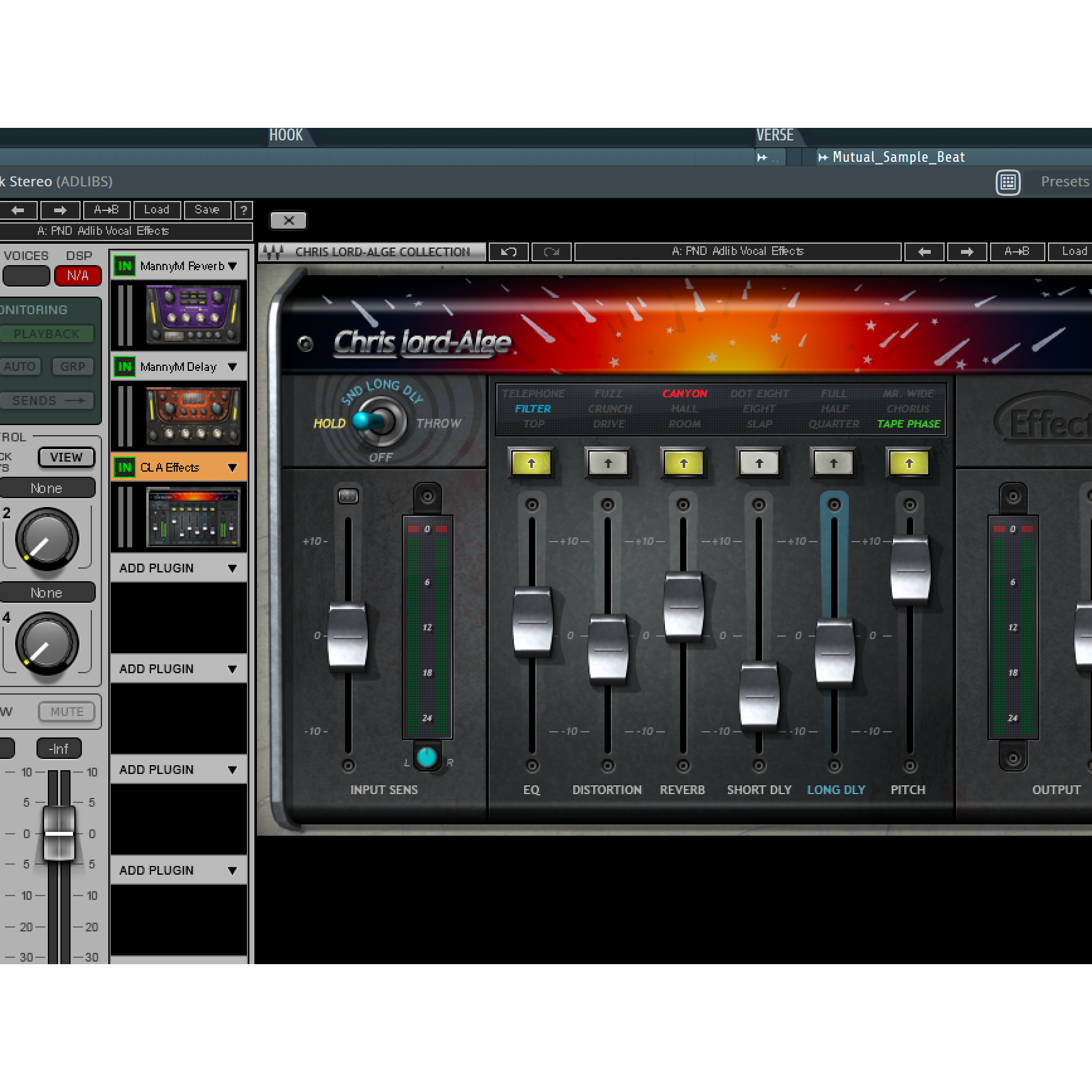The image size is (1092, 1092).
Task: Toggle the Pitch mode up-arrow button
Action: click(909, 464)
